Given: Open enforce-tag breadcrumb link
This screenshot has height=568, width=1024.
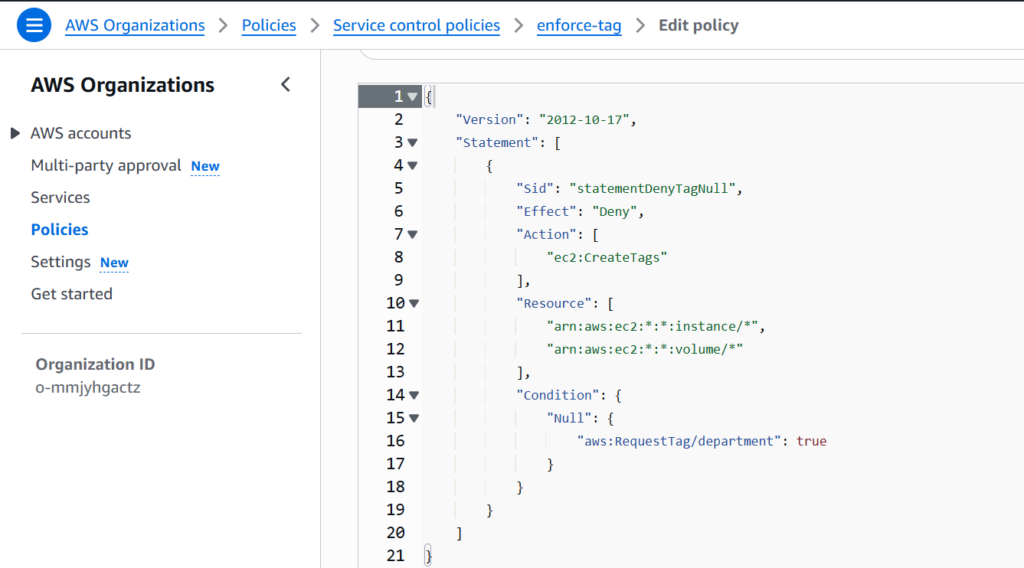Looking at the screenshot, I should pos(579,25).
